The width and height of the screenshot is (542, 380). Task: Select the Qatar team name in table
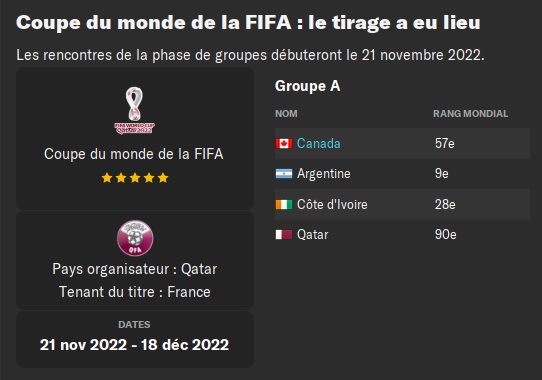(312, 235)
